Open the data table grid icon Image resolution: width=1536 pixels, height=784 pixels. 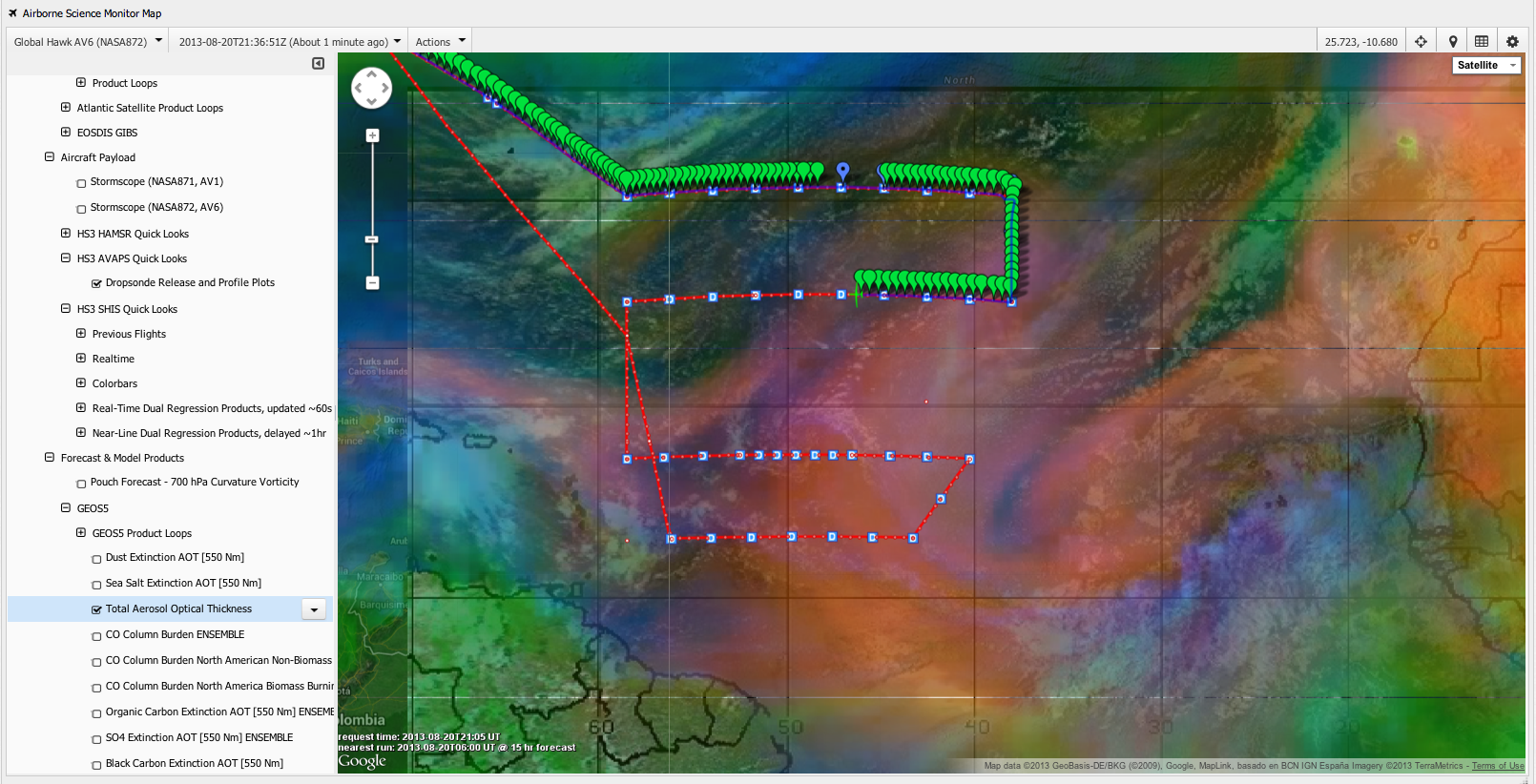click(1482, 41)
